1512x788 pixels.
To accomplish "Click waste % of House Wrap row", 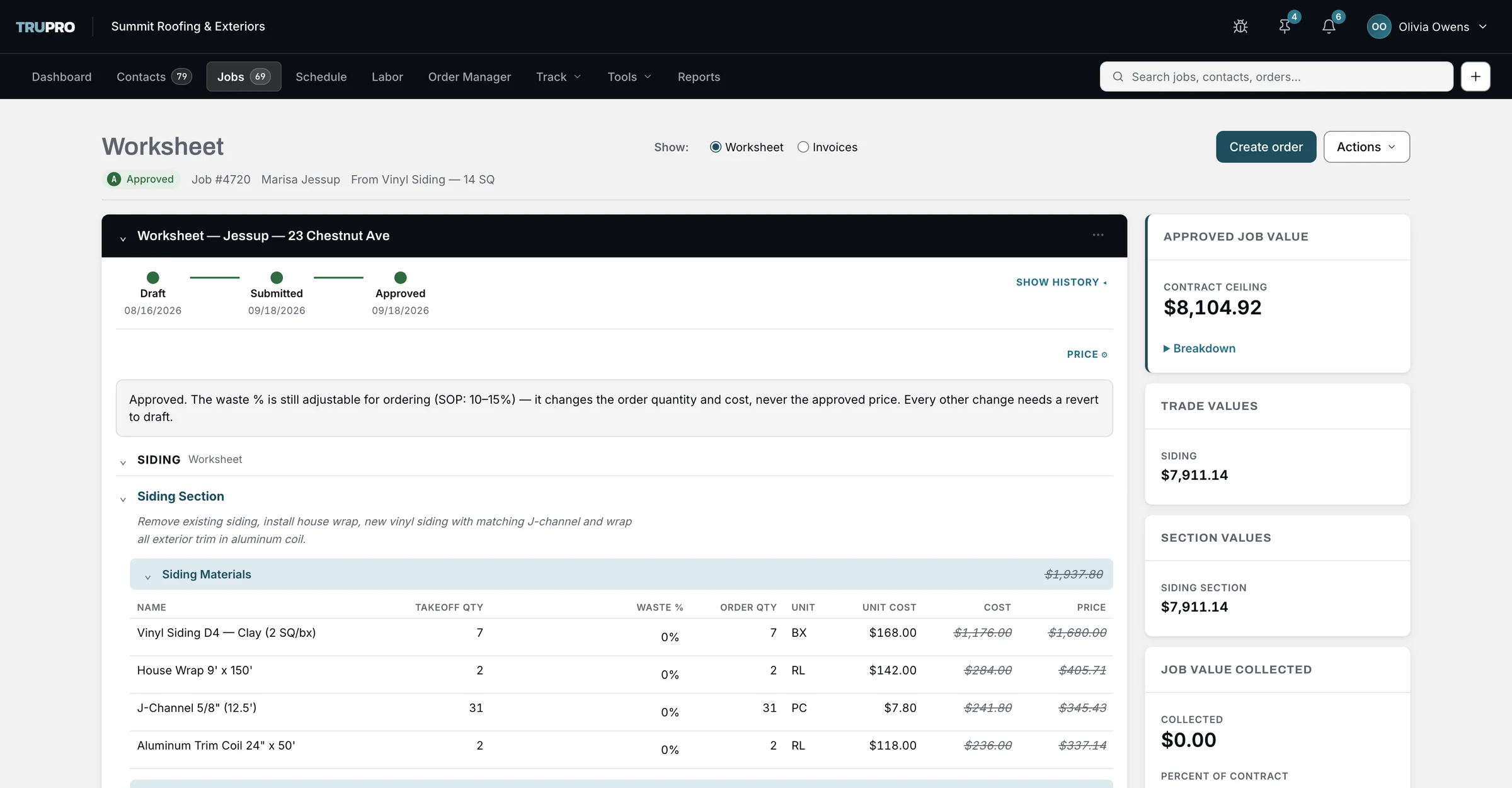I will coord(670,675).
